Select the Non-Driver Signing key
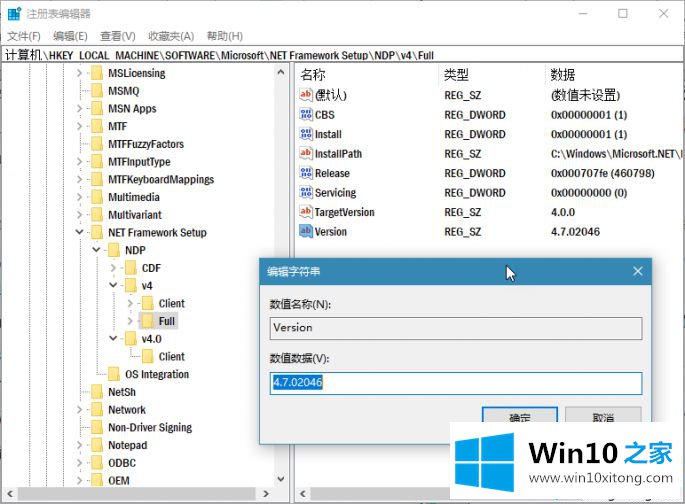This screenshot has height=504, width=685. tap(150, 428)
